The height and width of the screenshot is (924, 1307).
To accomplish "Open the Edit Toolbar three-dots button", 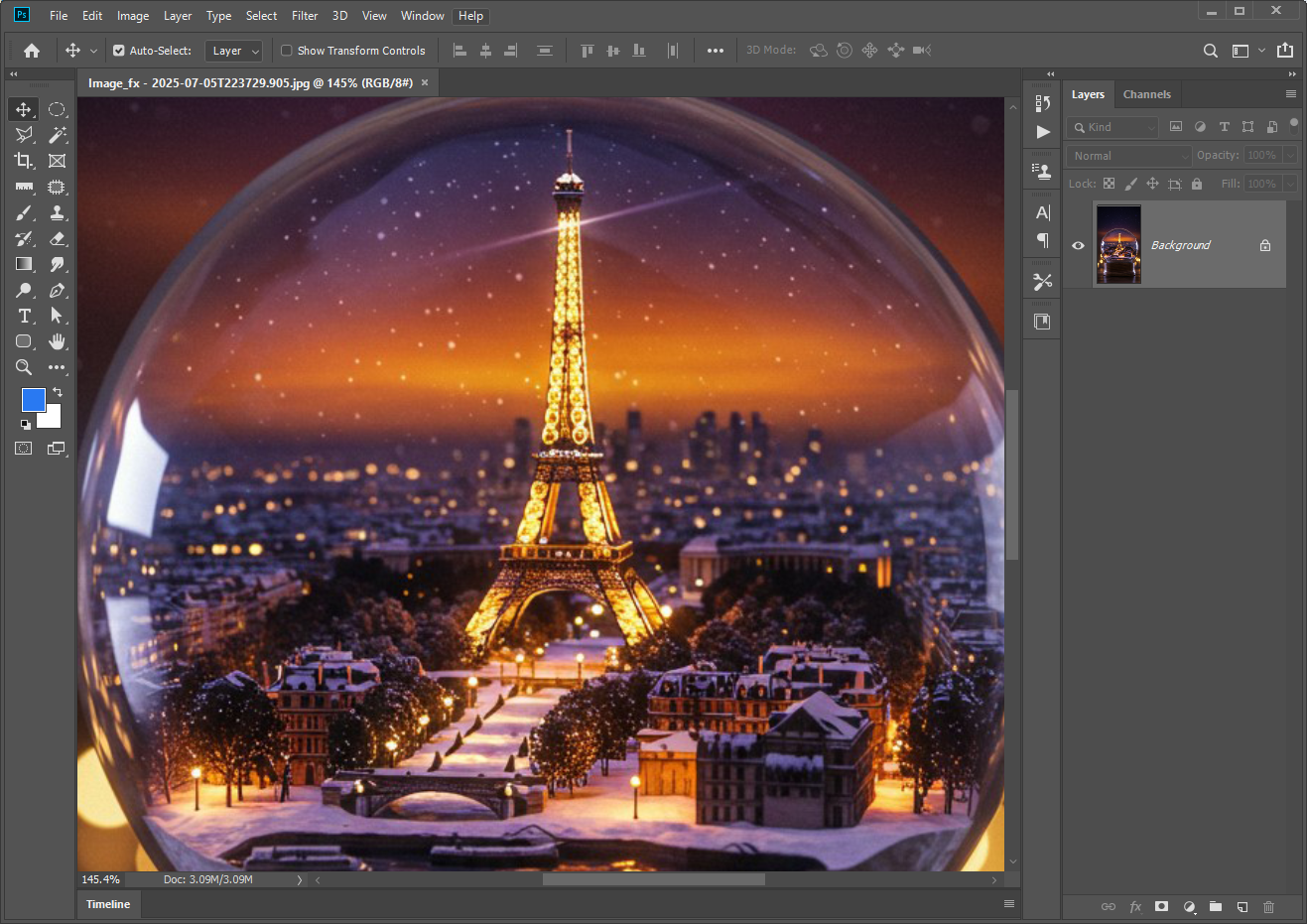I will point(58,367).
